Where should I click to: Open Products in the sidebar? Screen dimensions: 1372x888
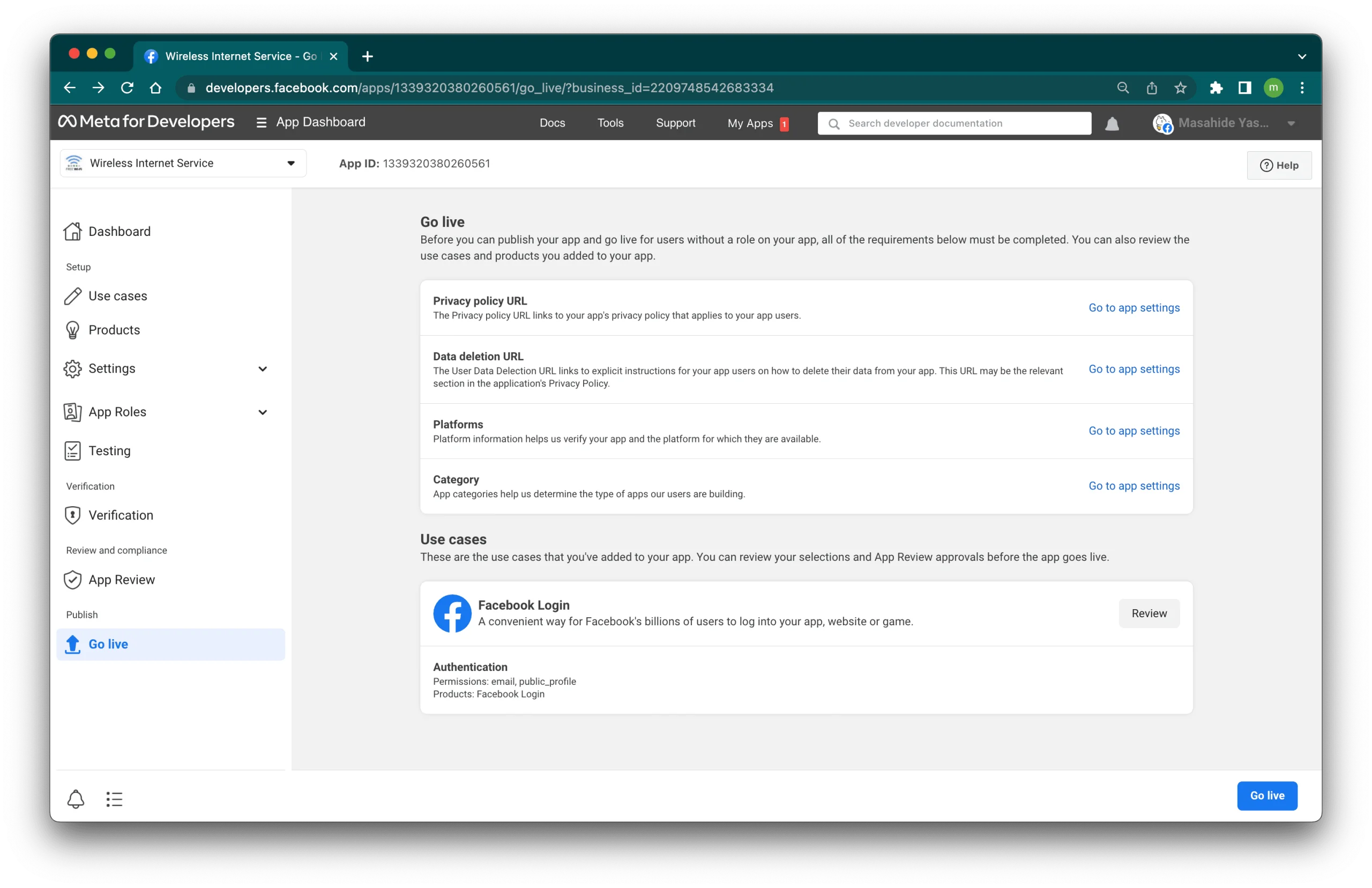pos(114,330)
